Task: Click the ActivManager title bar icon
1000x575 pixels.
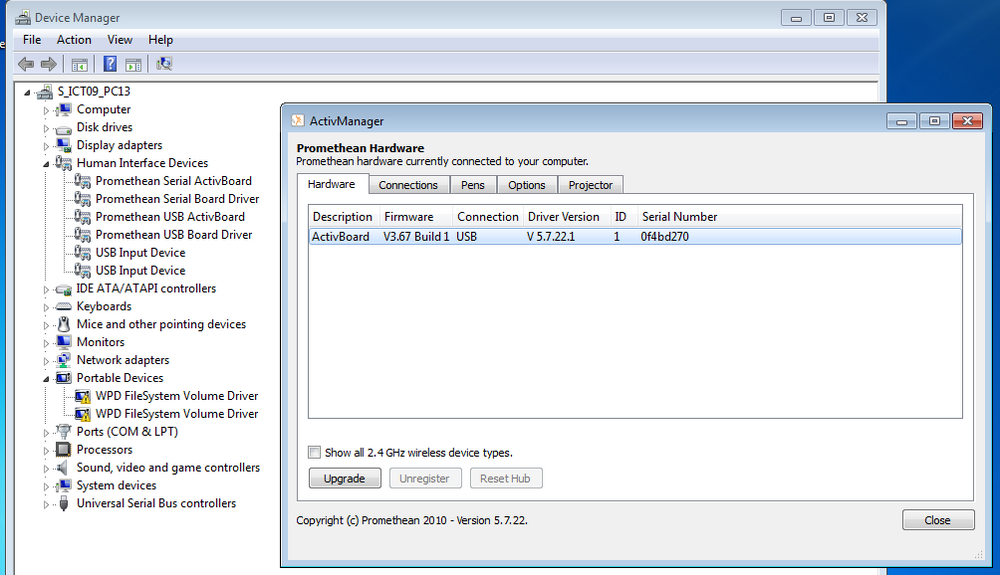Action: click(x=297, y=120)
